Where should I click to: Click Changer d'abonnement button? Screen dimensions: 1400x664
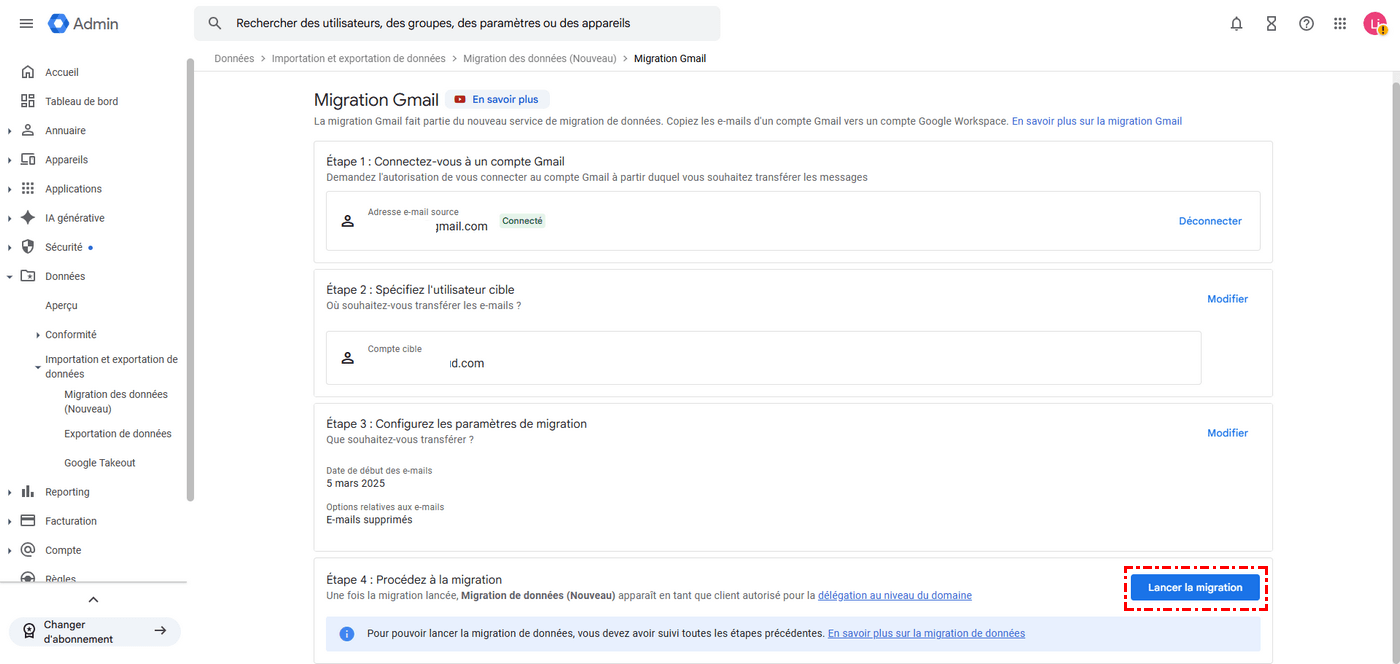[x=95, y=631]
